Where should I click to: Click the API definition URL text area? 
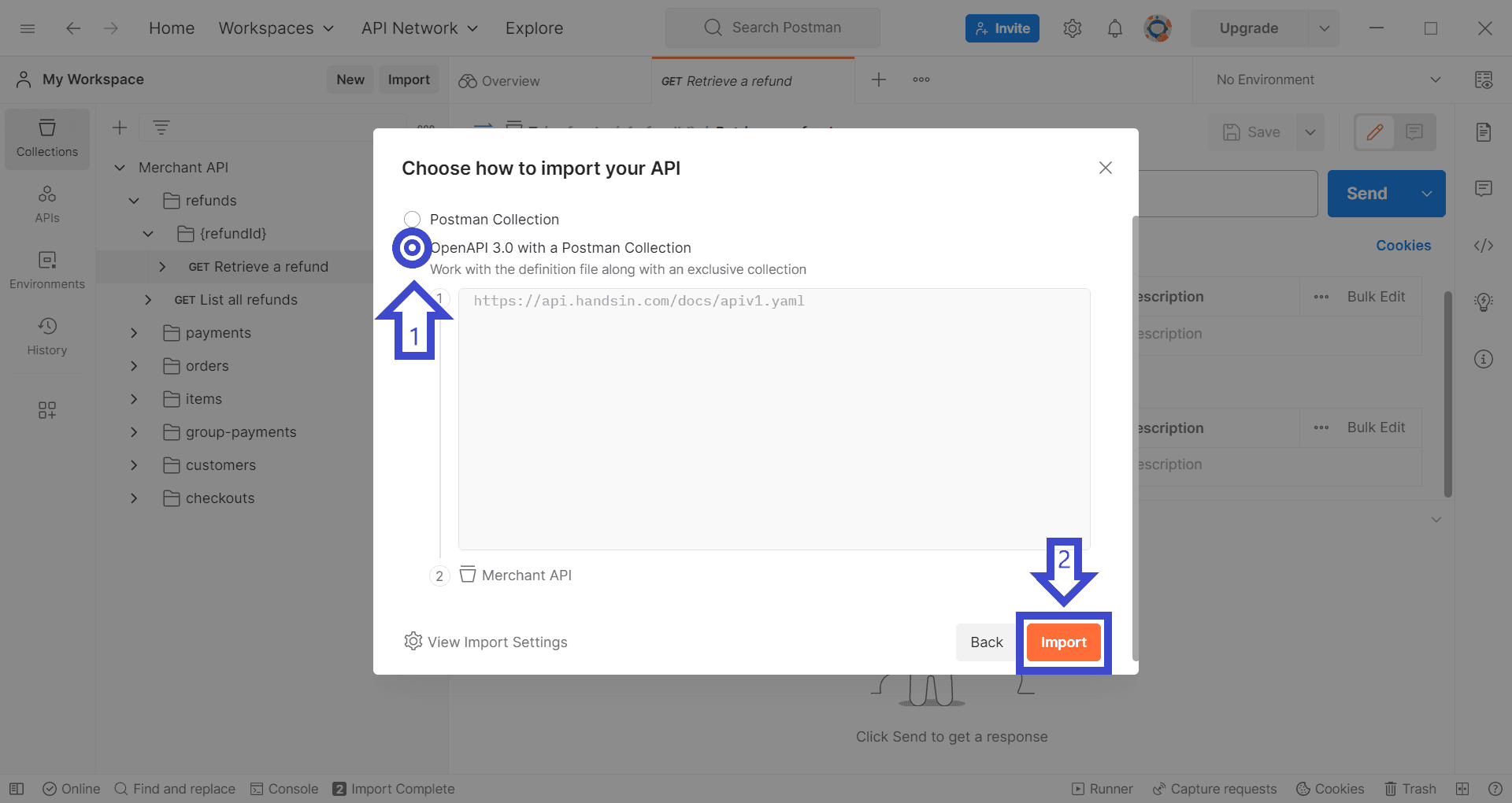[x=774, y=419]
